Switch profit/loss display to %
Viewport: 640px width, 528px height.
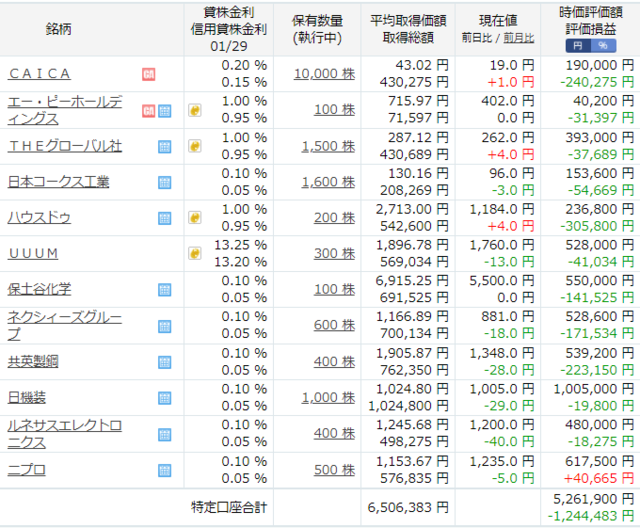tap(603, 46)
